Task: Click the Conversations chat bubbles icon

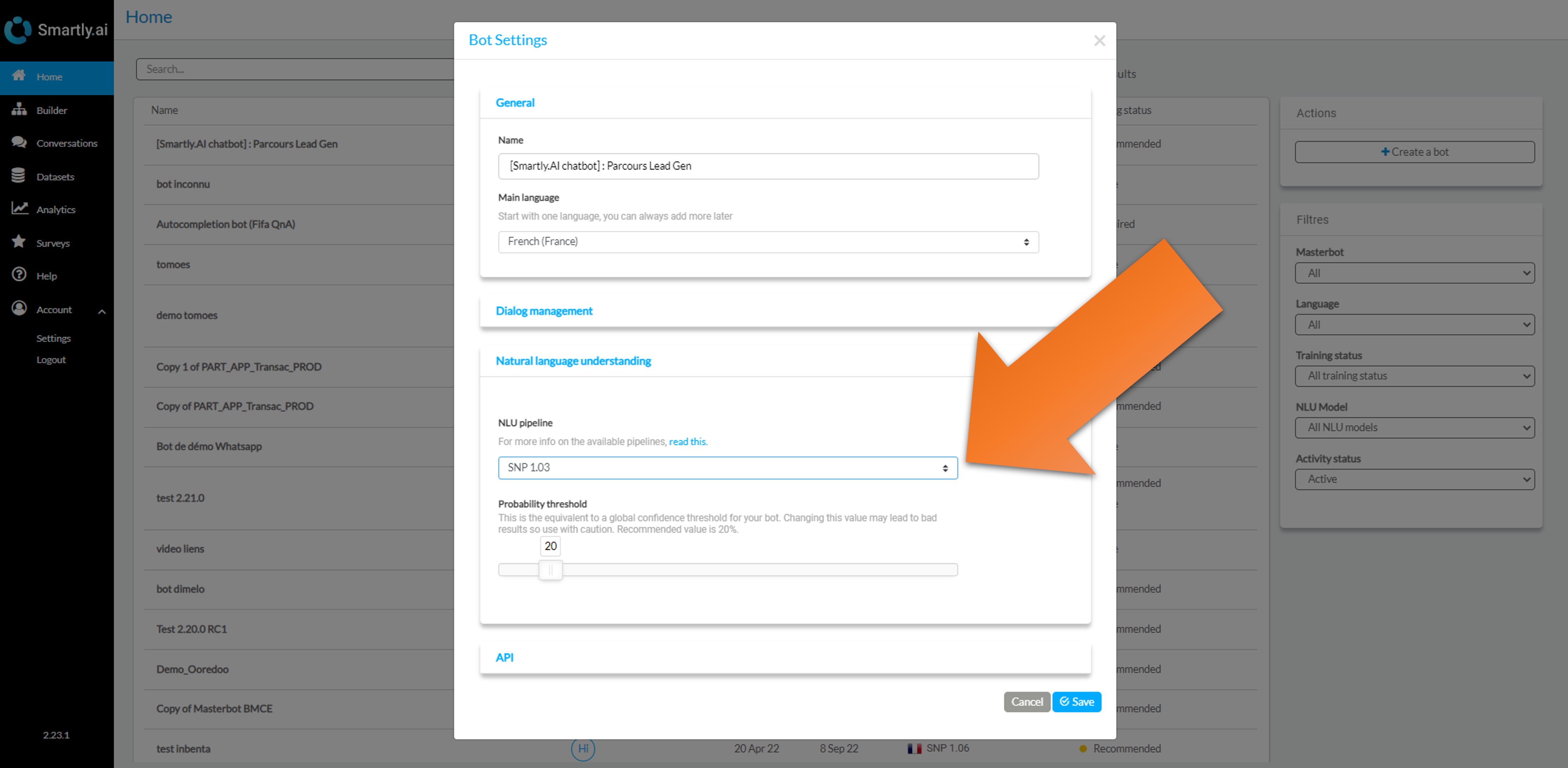Action: (x=19, y=143)
